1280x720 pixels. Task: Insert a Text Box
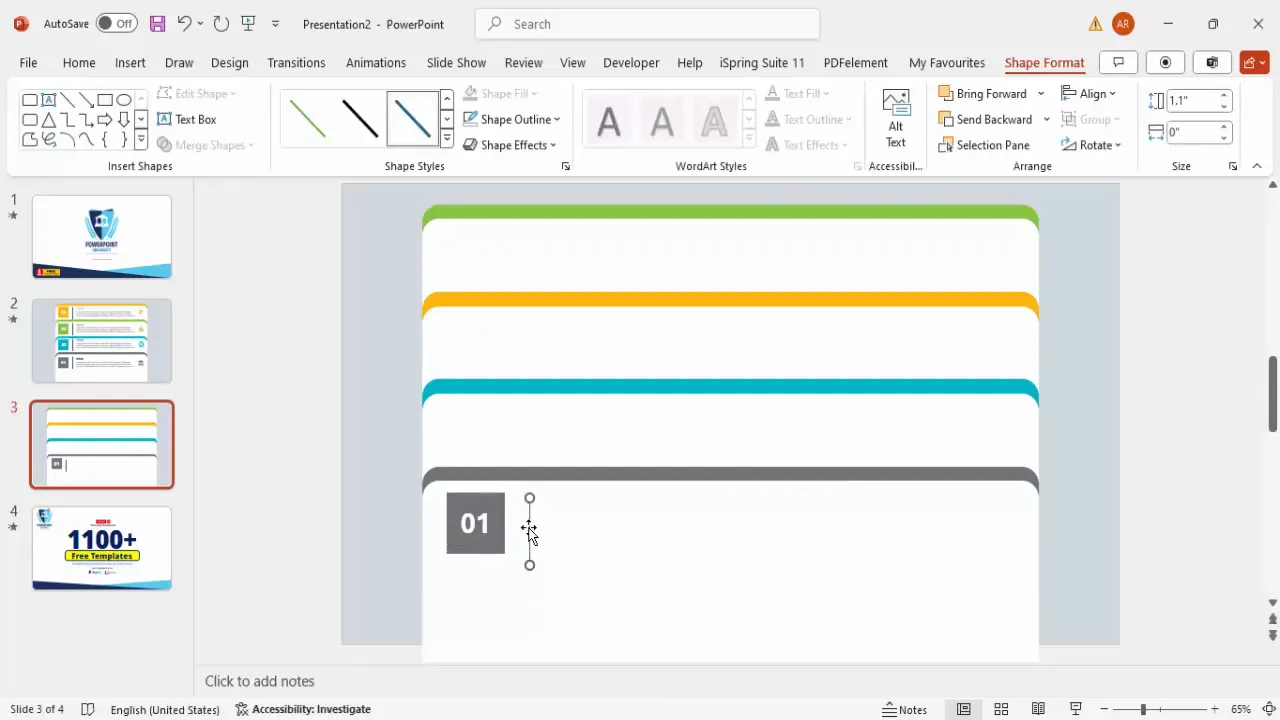pyautogui.click(x=187, y=119)
